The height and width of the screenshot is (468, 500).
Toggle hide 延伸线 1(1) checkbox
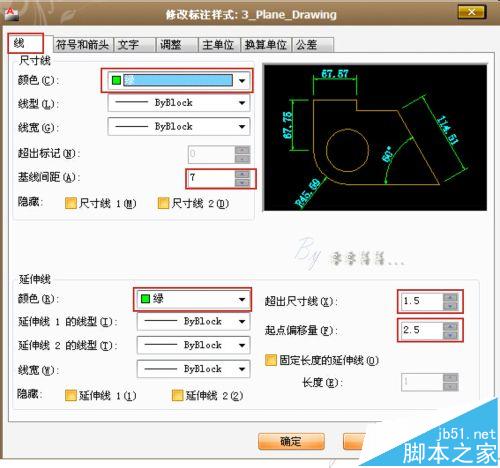[71, 396]
